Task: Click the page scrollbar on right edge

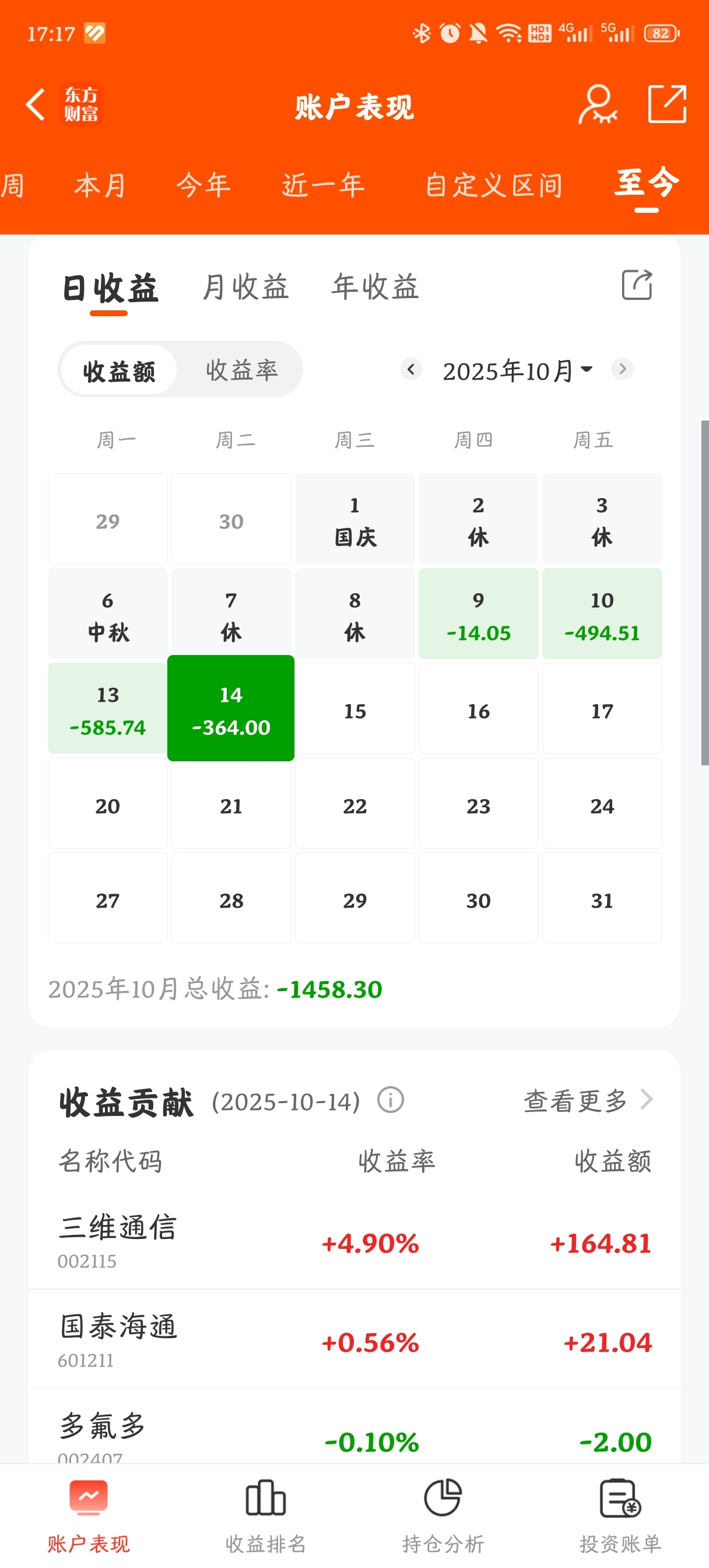Action: pyautogui.click(x=705, y=592)
